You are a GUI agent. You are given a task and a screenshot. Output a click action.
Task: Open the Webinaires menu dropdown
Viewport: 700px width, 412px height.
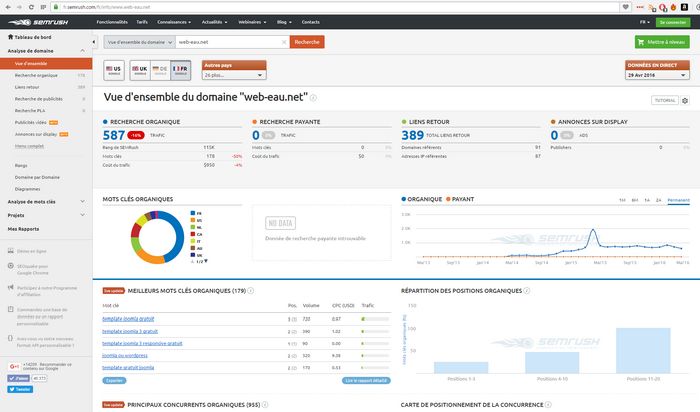pyautogui.click(x=252, y=22)
